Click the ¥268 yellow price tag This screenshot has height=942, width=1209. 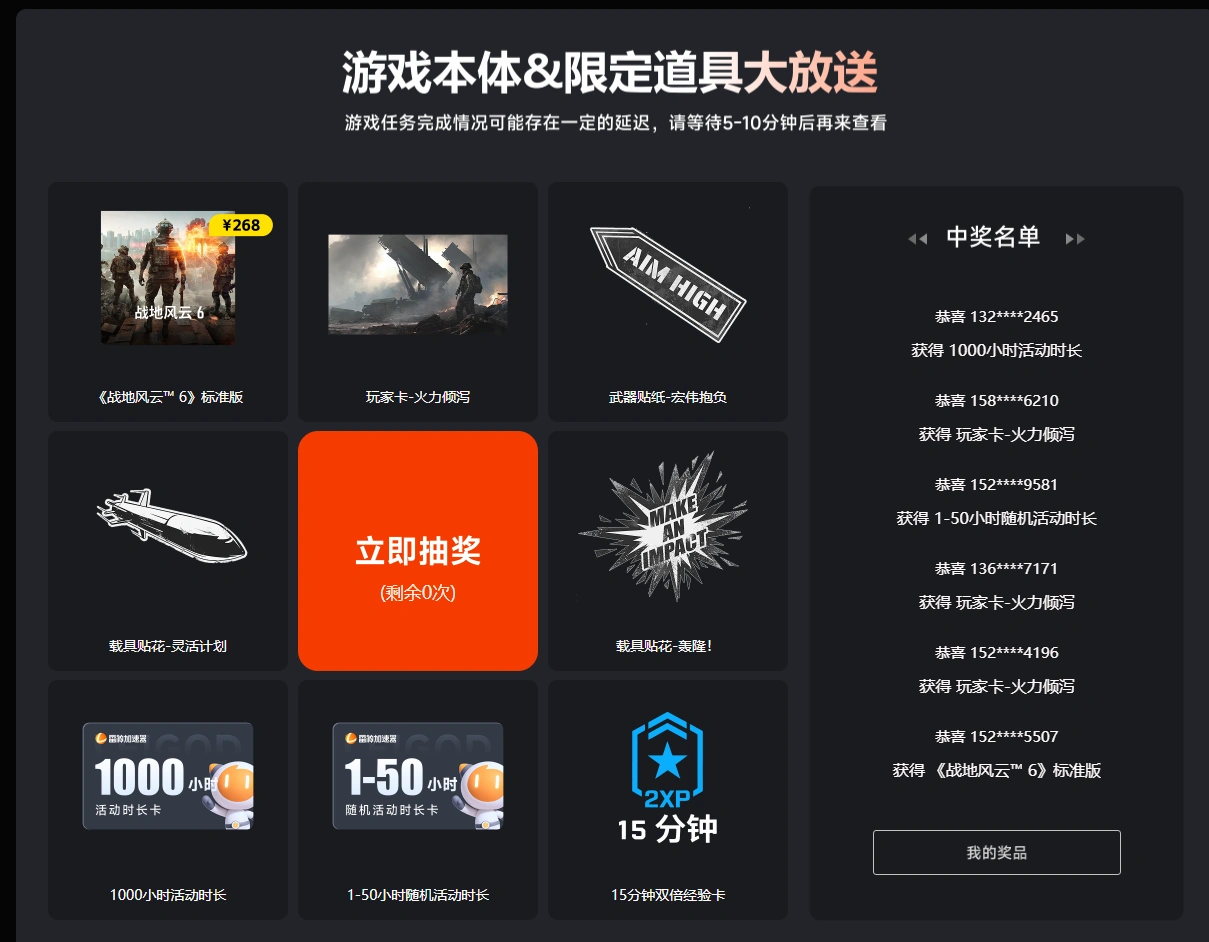point(241,225)
